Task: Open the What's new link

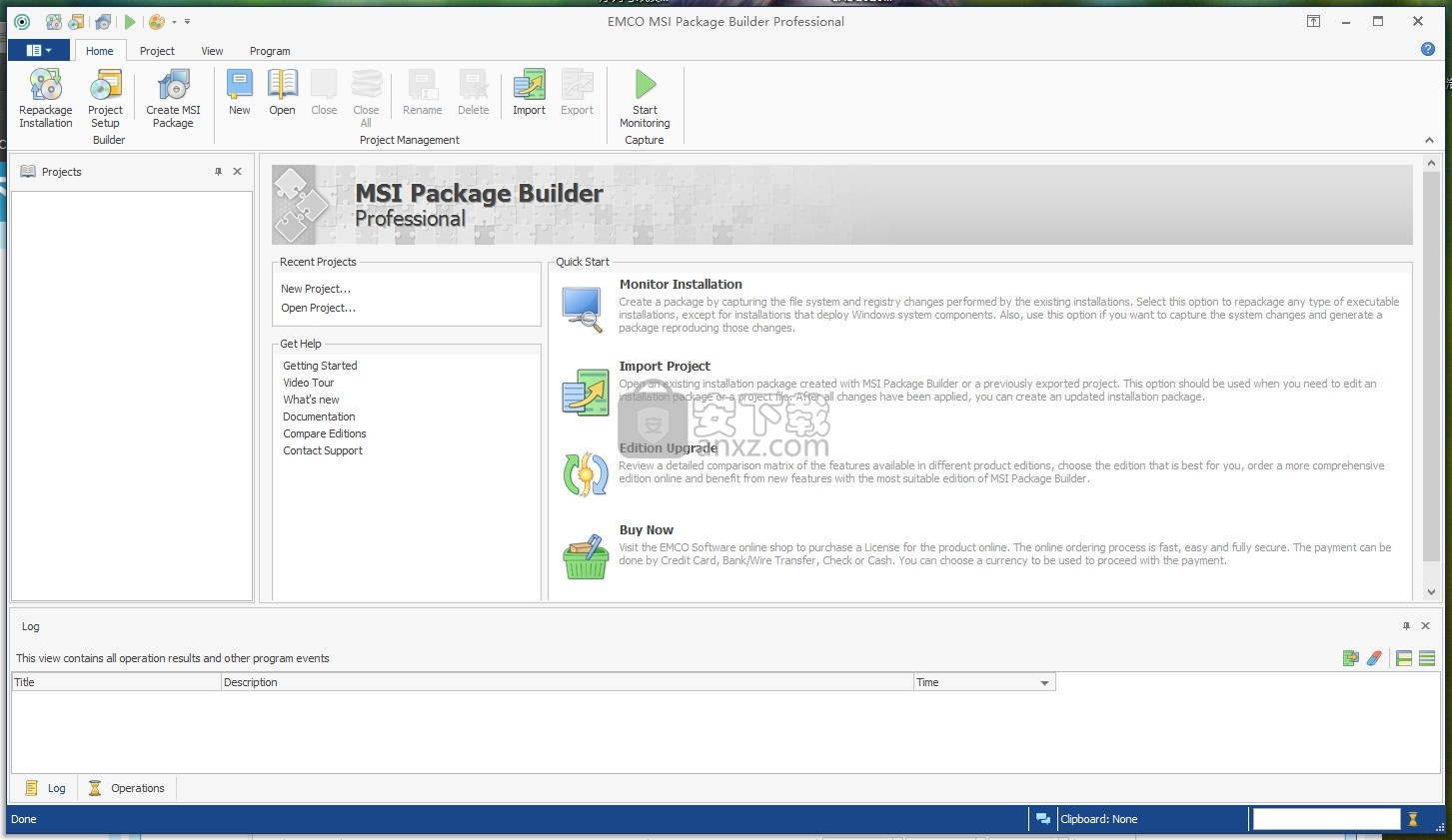Action: click(311, 400)
